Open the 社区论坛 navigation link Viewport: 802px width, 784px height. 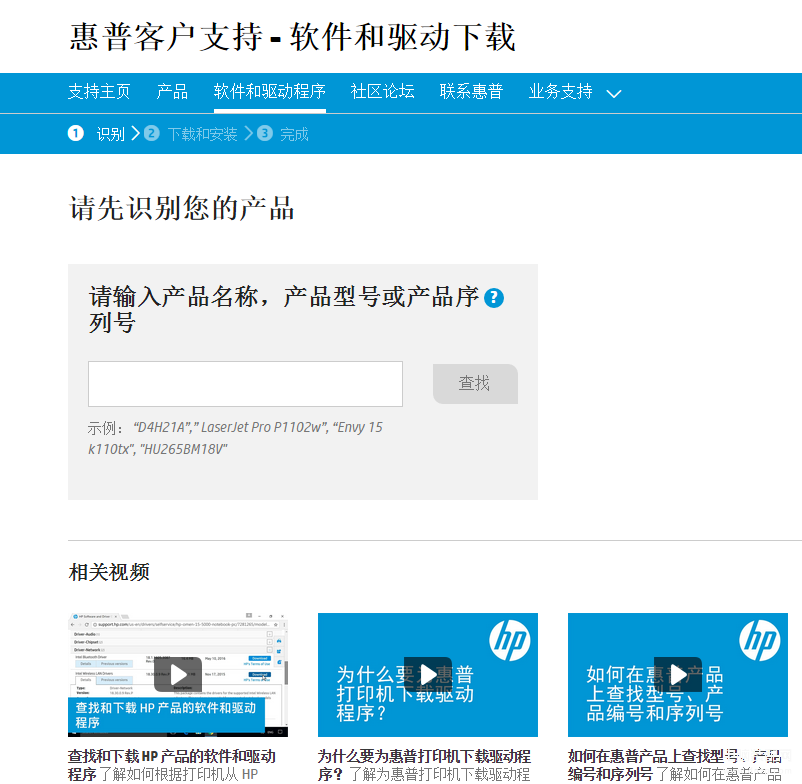point(383,92)
